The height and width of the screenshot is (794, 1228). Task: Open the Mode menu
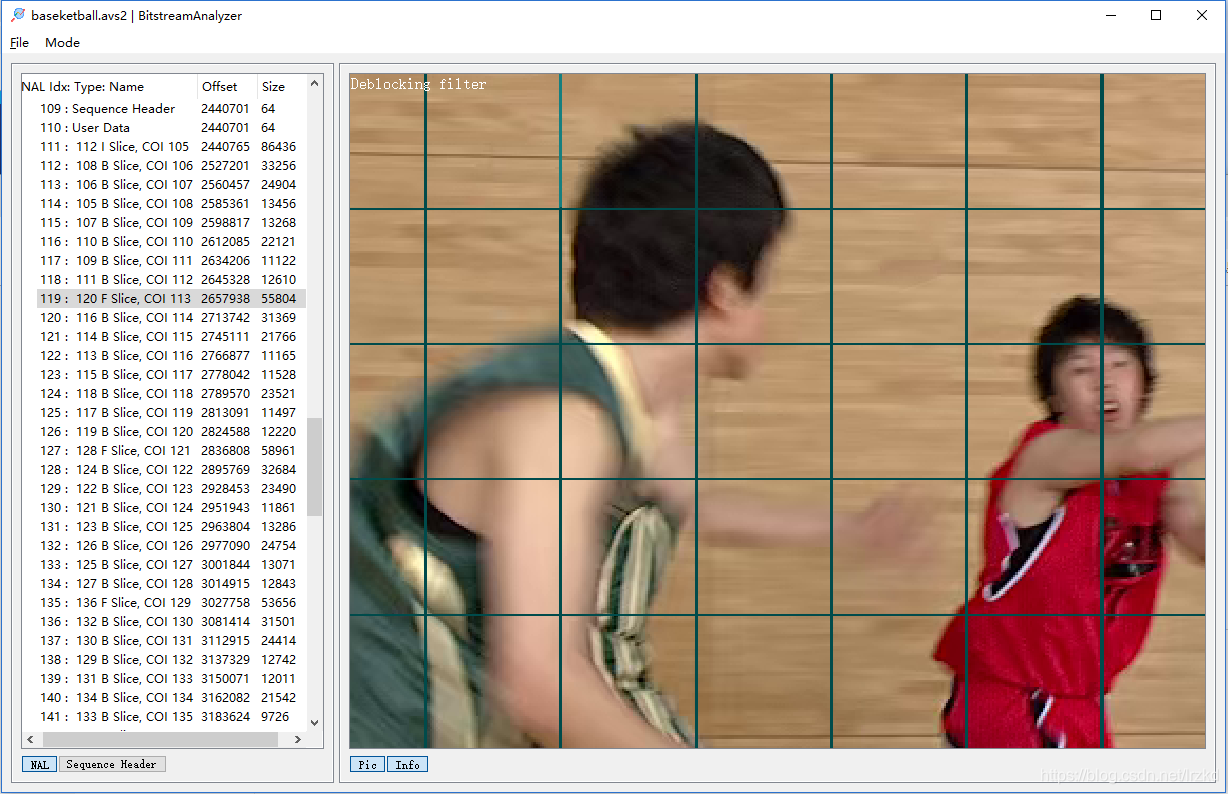point(62,42)
